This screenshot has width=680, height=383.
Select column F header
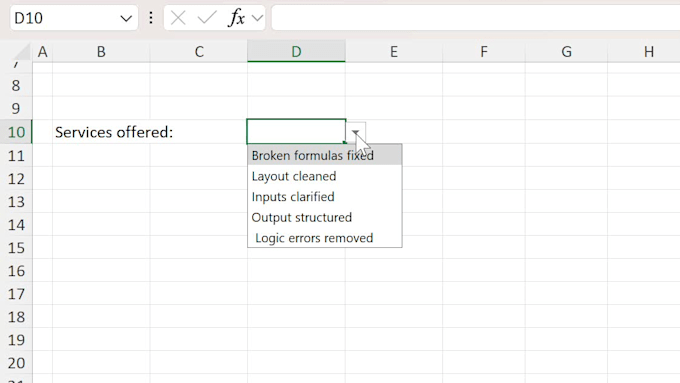pyautogui.click(x=484, y=52)
